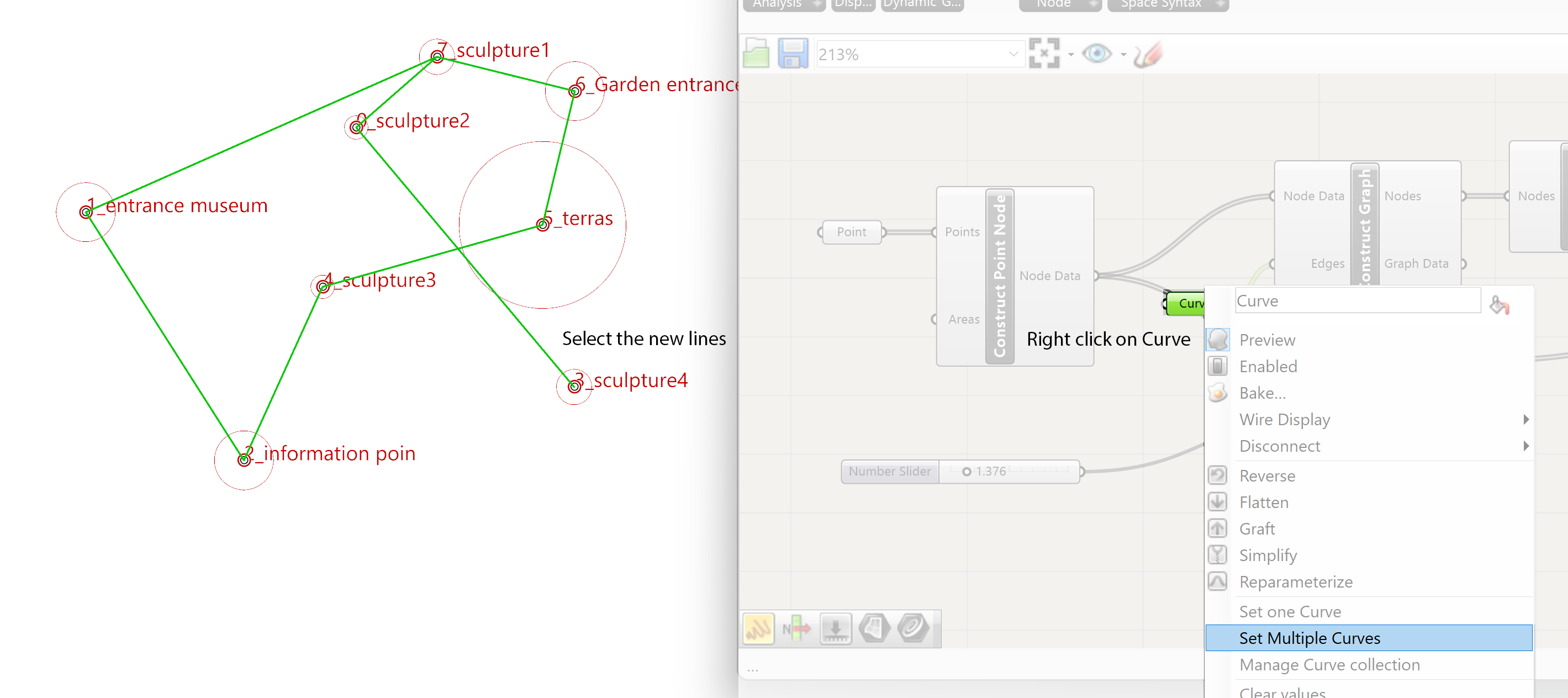Click the grey down-arrow align widget icon

835,628
